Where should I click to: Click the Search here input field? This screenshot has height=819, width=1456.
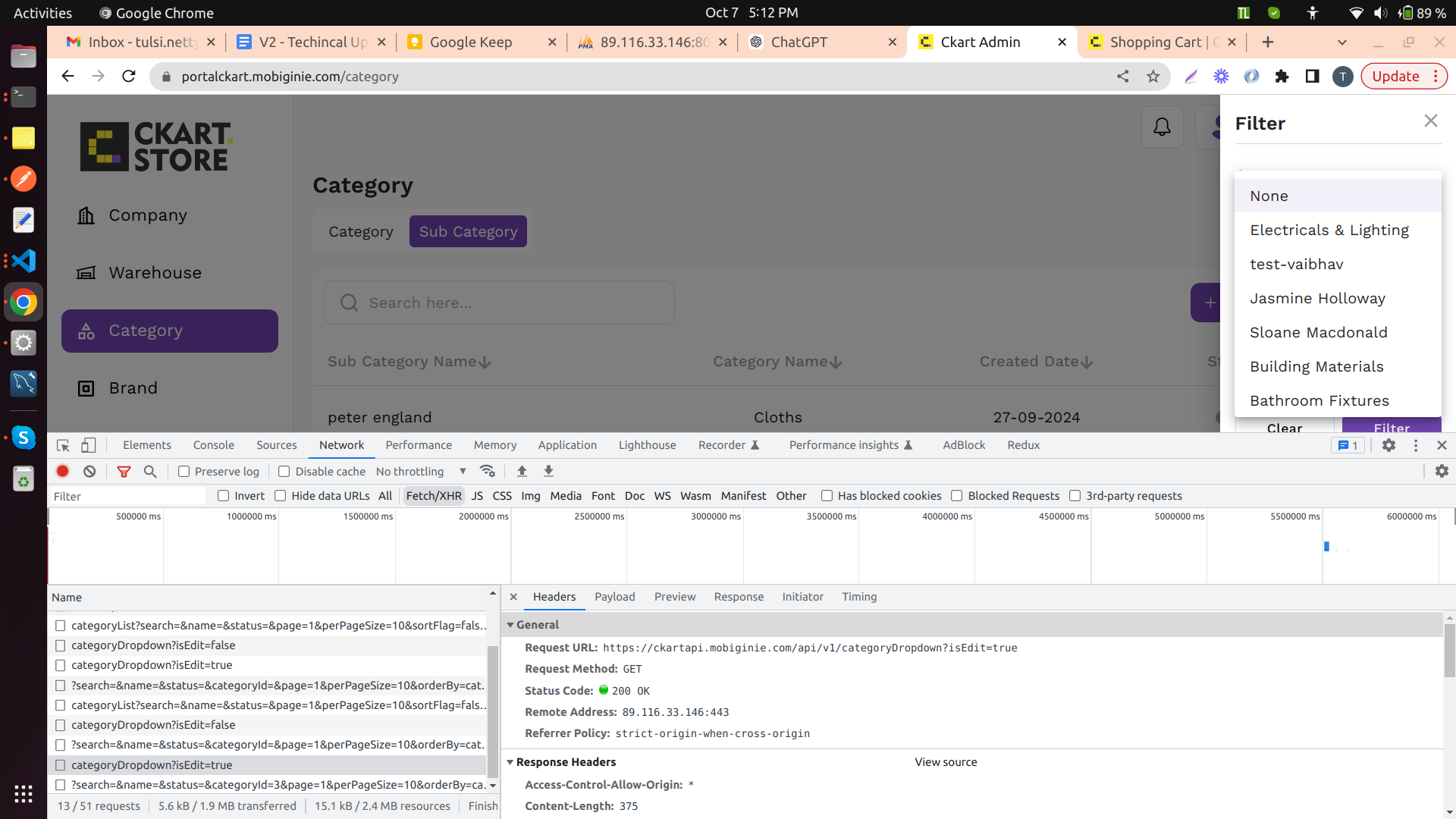tap(499, 303)
